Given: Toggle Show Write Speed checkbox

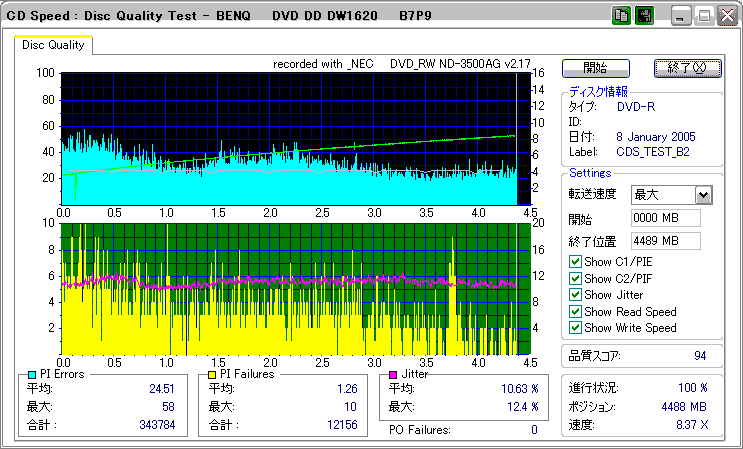Looking at the screenshot, I should [575, 327].
